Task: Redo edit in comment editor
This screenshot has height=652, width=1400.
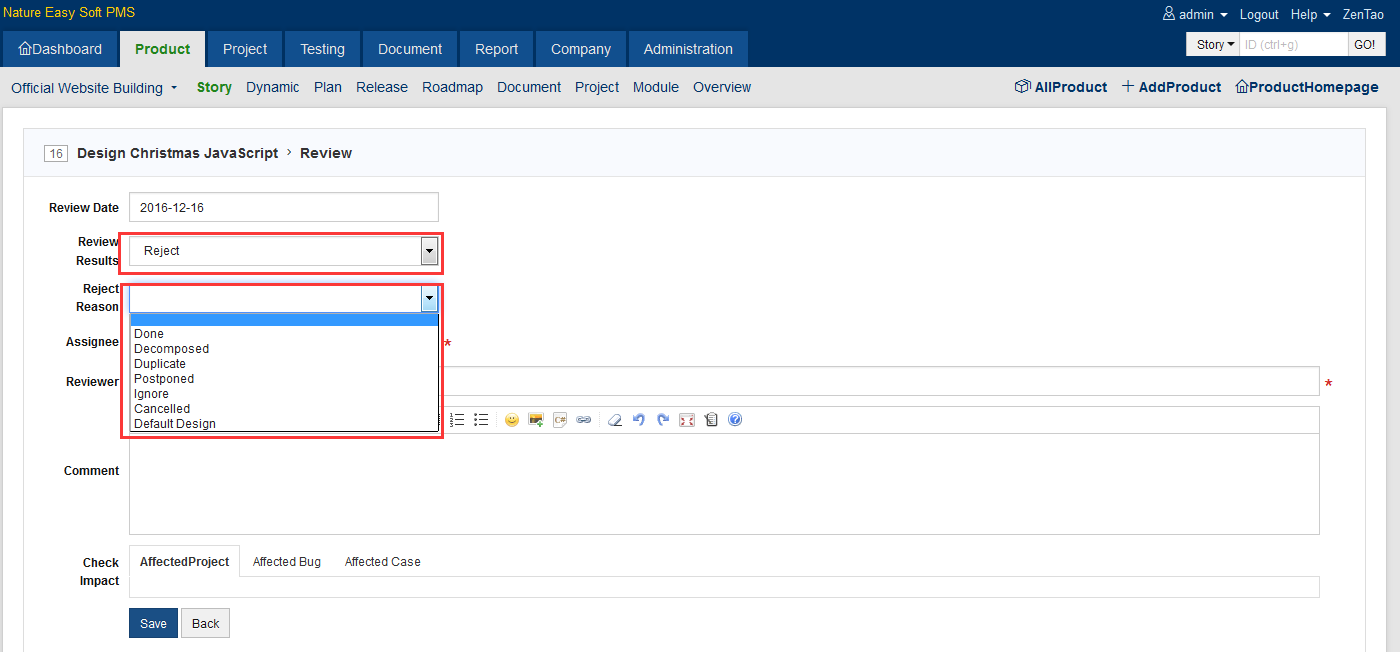Action: coord(663,420)
